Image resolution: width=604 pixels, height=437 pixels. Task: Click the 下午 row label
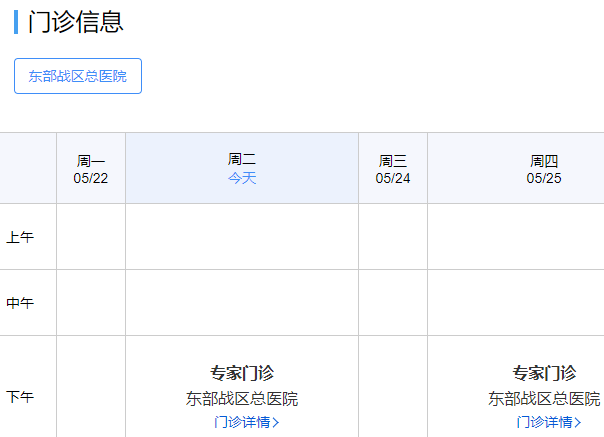(20, 396)
